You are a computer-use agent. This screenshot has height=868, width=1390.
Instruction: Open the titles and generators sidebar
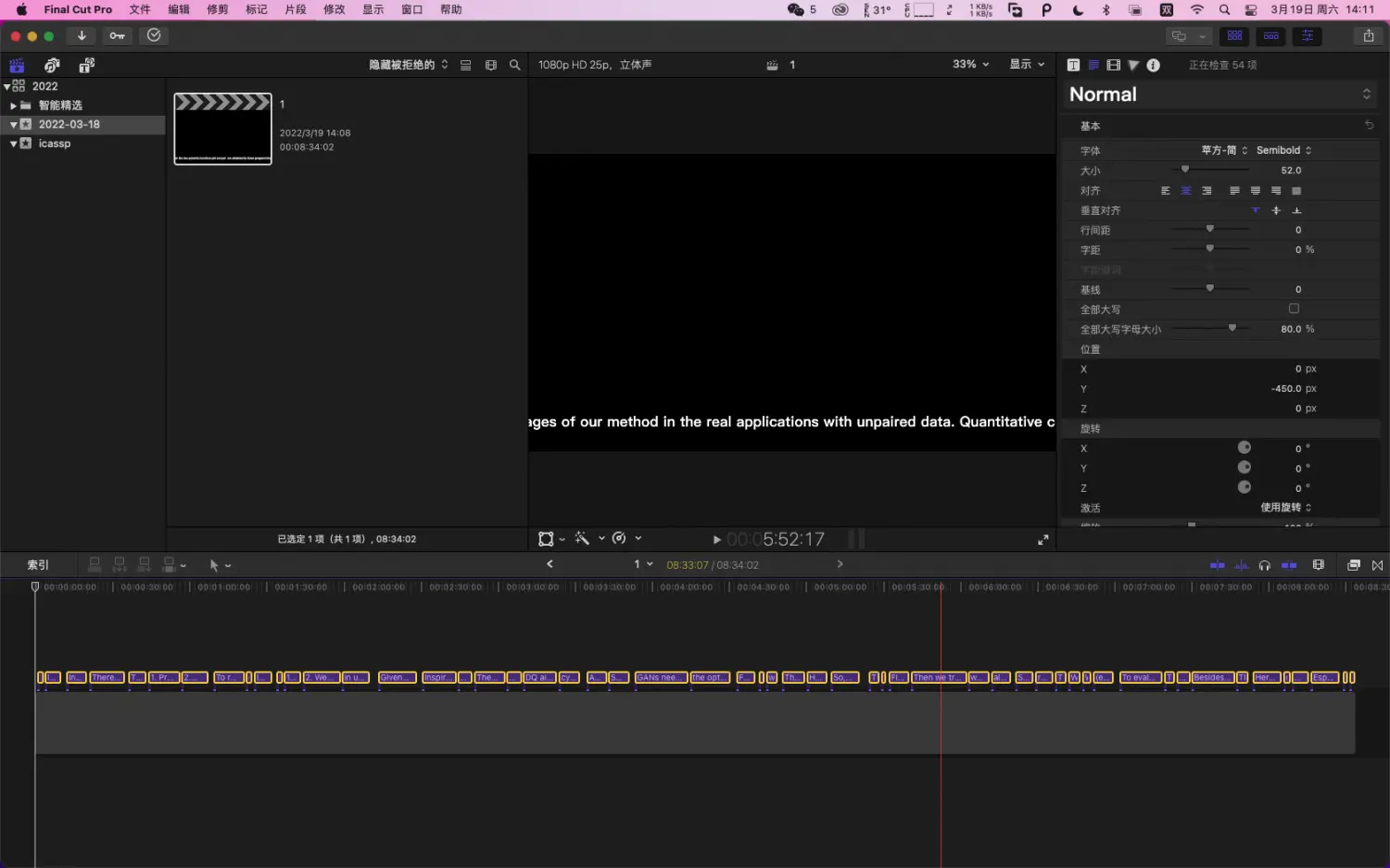86,65
